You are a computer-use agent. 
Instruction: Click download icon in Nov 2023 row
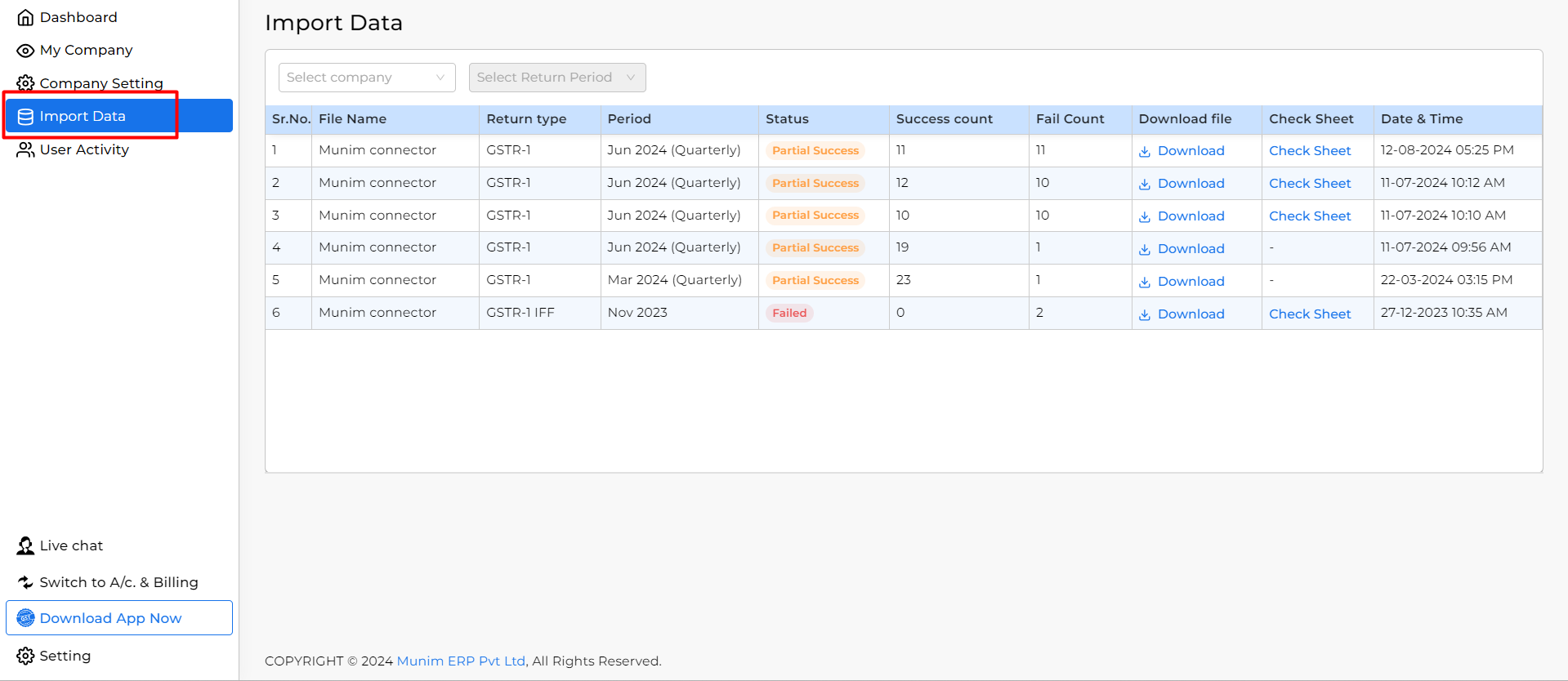1145,314
